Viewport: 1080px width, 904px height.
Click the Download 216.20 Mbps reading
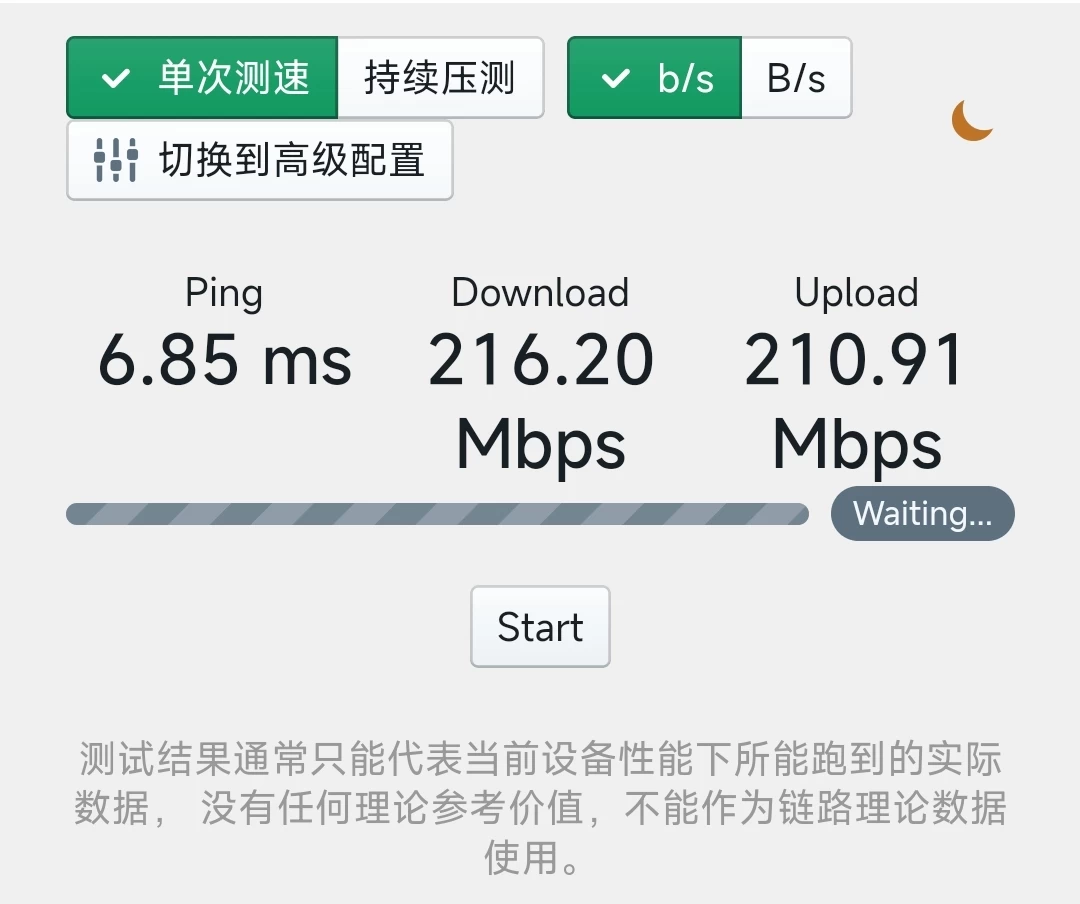541,400
